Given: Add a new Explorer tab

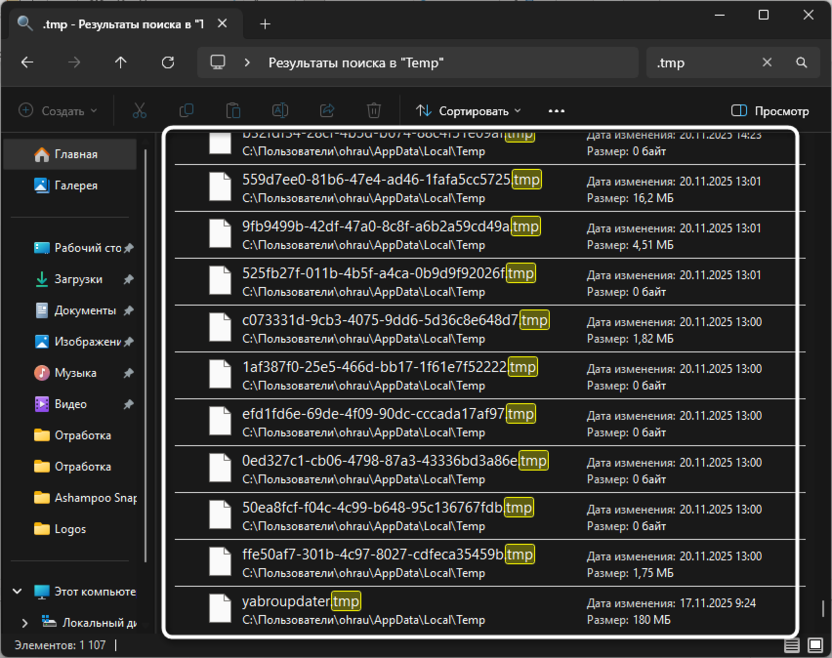Looking at the screenshot, I should click(265, 23).
